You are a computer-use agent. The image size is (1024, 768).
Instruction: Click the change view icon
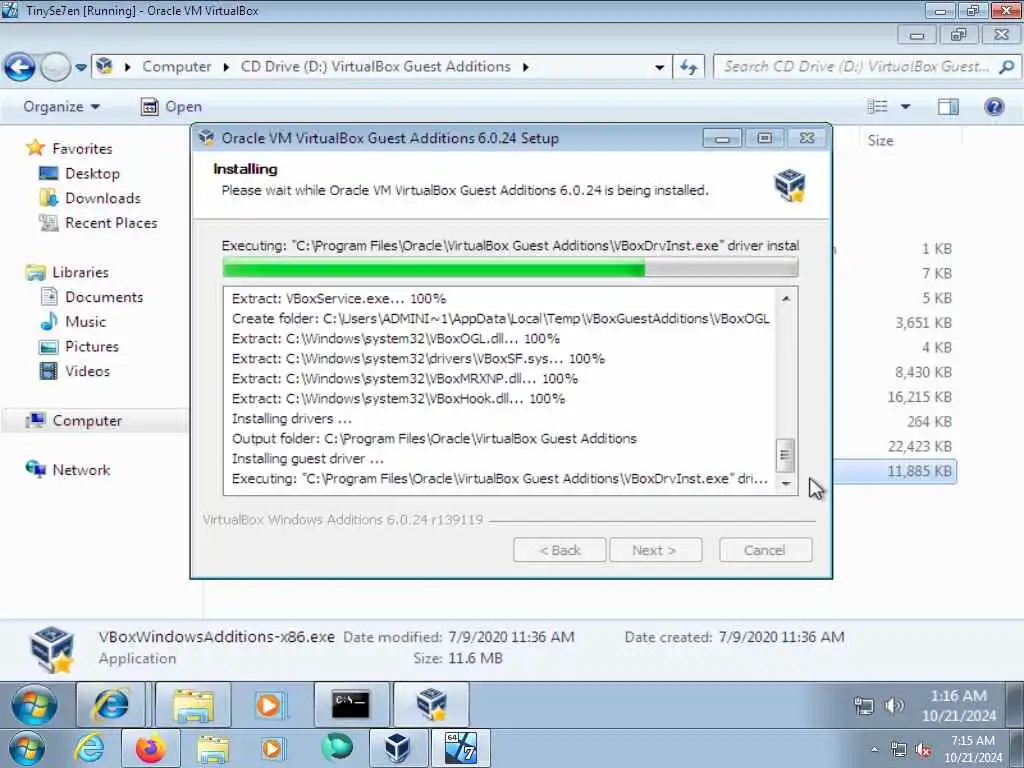[x=877, y=106]
